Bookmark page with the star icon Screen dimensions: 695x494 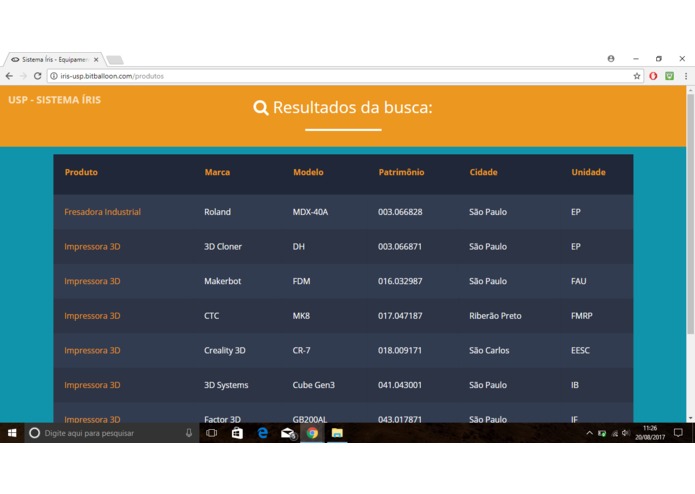click(637, 76)
